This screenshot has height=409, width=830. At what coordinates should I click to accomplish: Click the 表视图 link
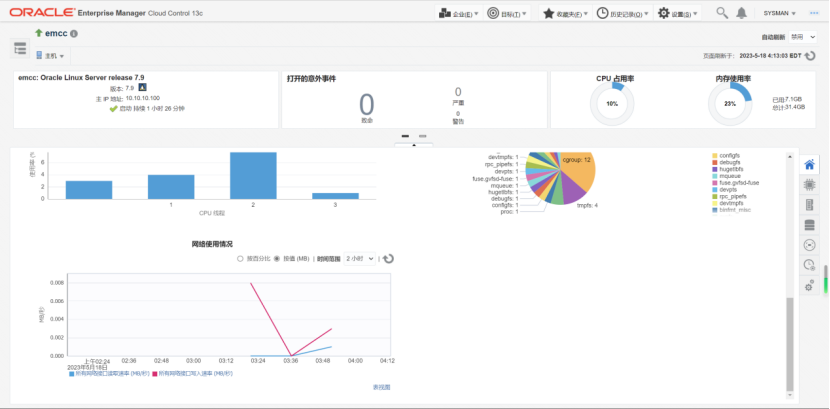381,387
